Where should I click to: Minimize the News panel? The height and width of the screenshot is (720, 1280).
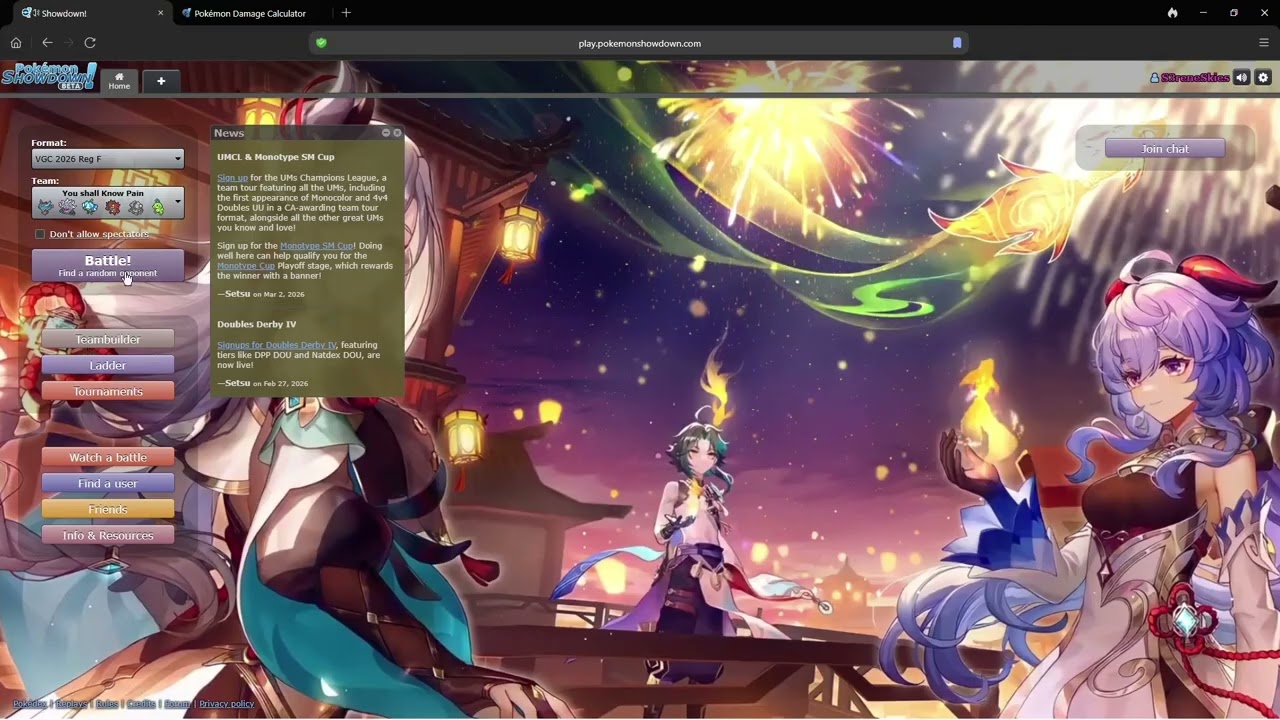click(386, 133)
